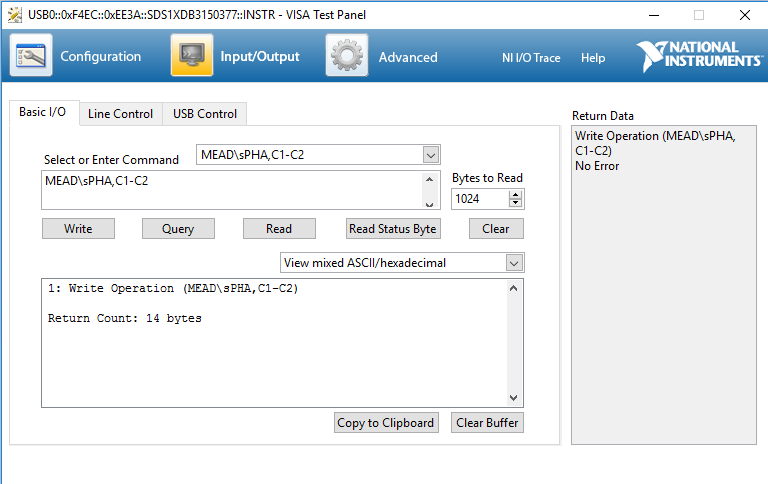Click the VISA Test Panel title bar icon

point(14,15)
